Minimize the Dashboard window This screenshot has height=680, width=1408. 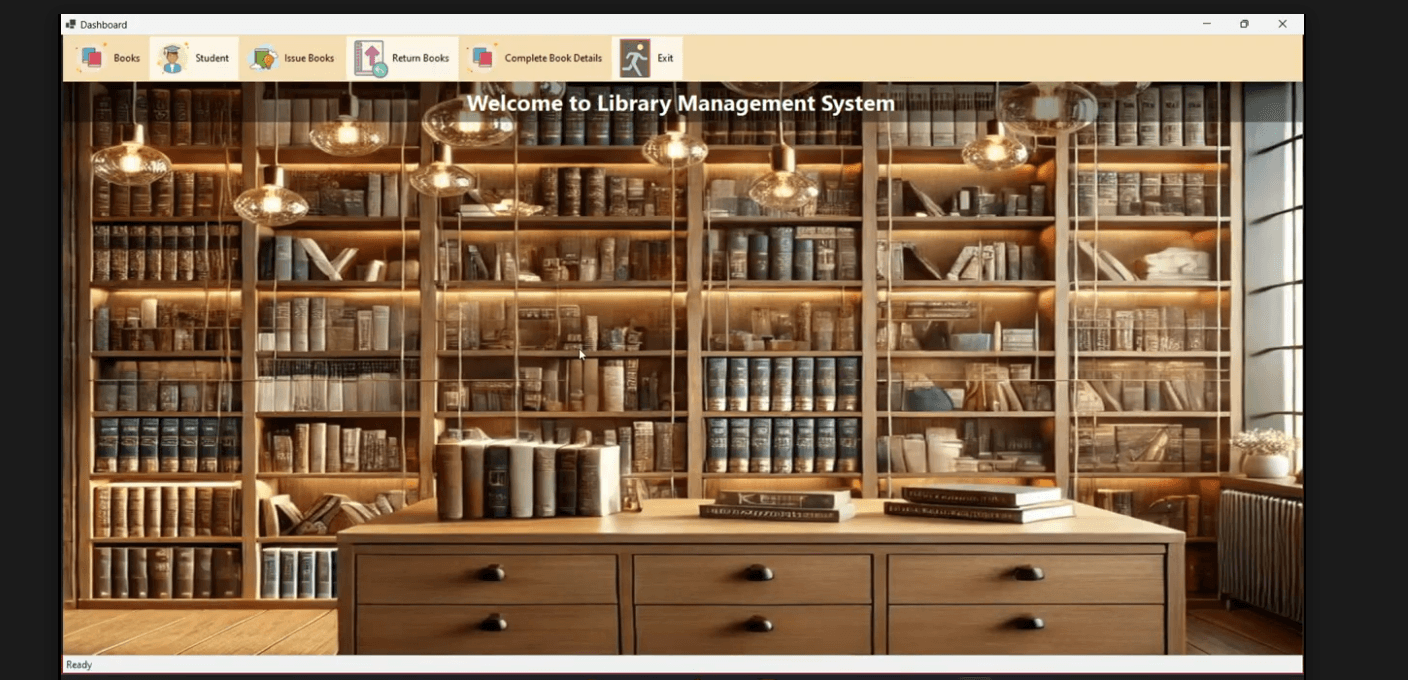1207,24
